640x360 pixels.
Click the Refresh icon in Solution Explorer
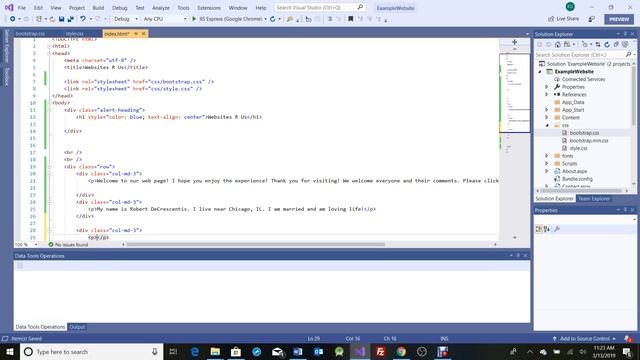[x=607, y=44]
